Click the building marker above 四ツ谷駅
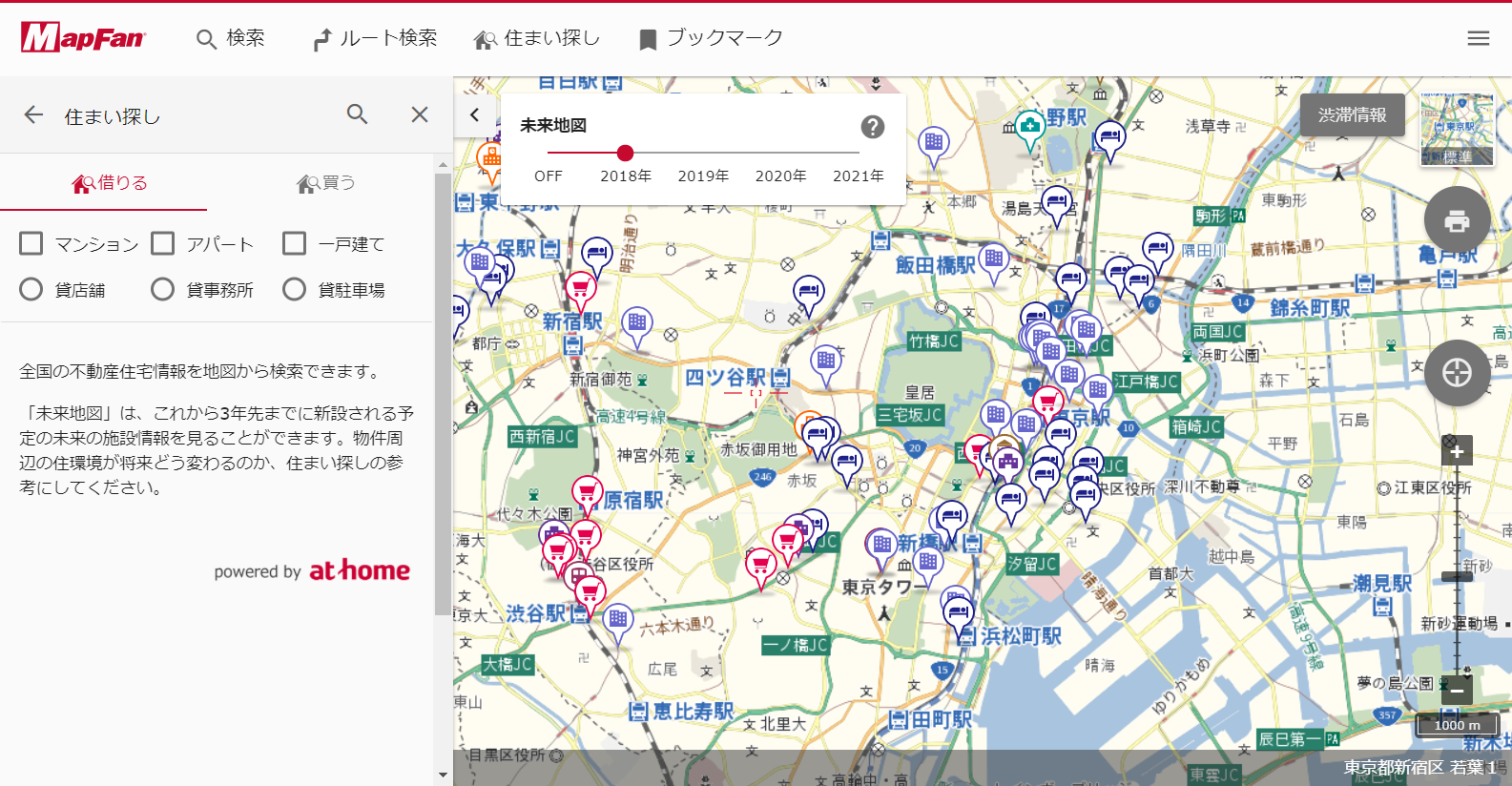 coord(826,362)
